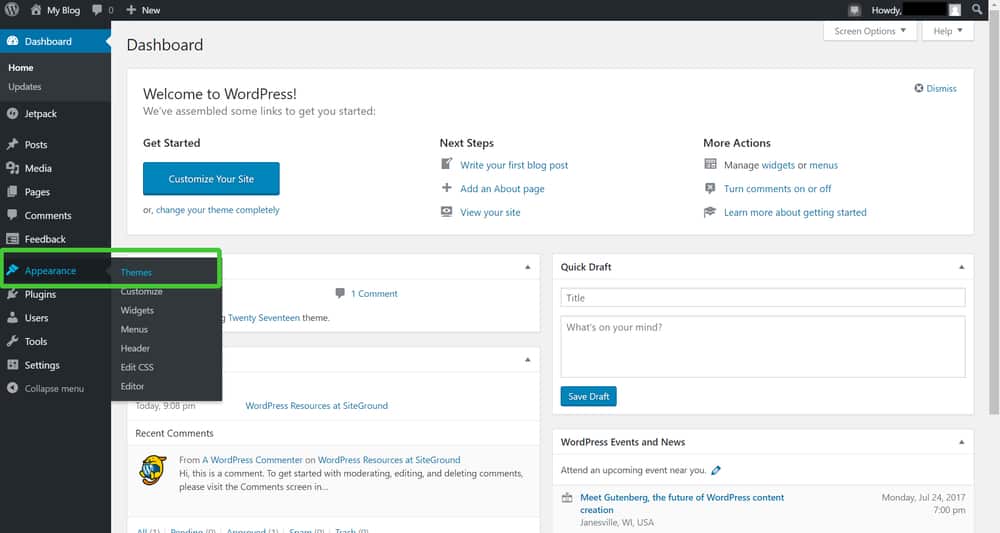Collapse the At a Glance panel
The width and height of the screenshot is (1000, 533).
click(527, 267)
